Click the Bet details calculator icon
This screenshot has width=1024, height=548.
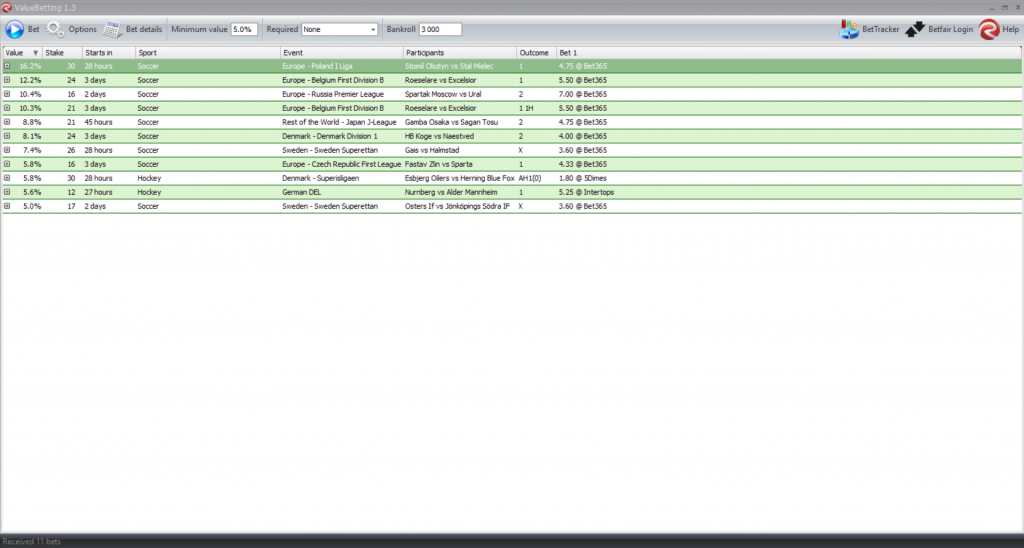tap(113, 30)
